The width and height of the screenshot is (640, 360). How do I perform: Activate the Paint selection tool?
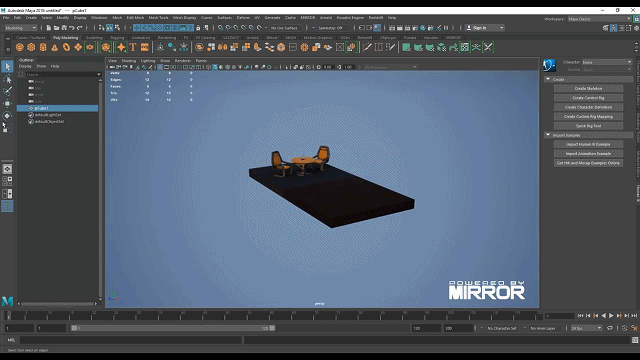pos(7,91)
